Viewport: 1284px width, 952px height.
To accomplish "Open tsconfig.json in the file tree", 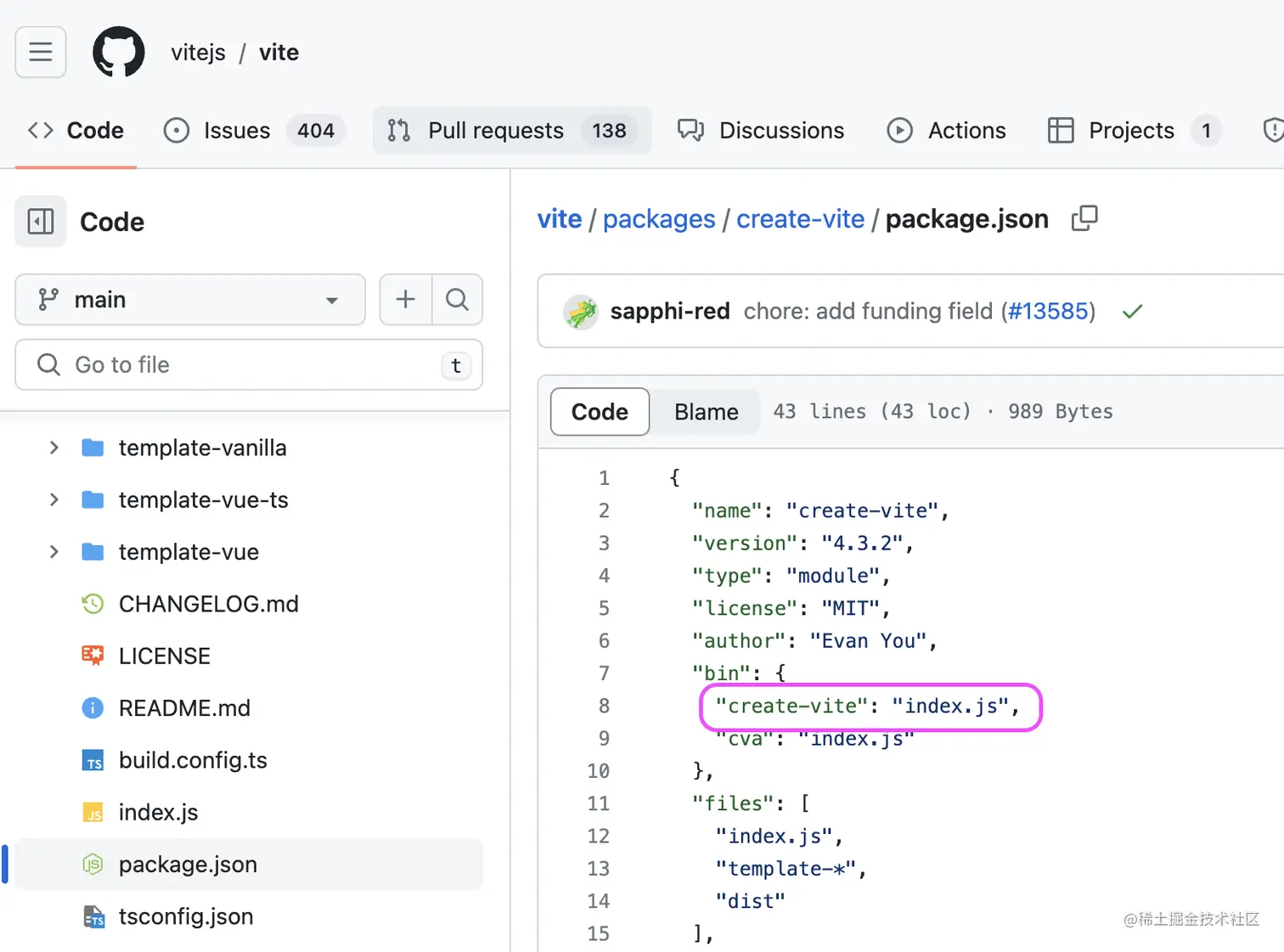I will coord(186,916).
